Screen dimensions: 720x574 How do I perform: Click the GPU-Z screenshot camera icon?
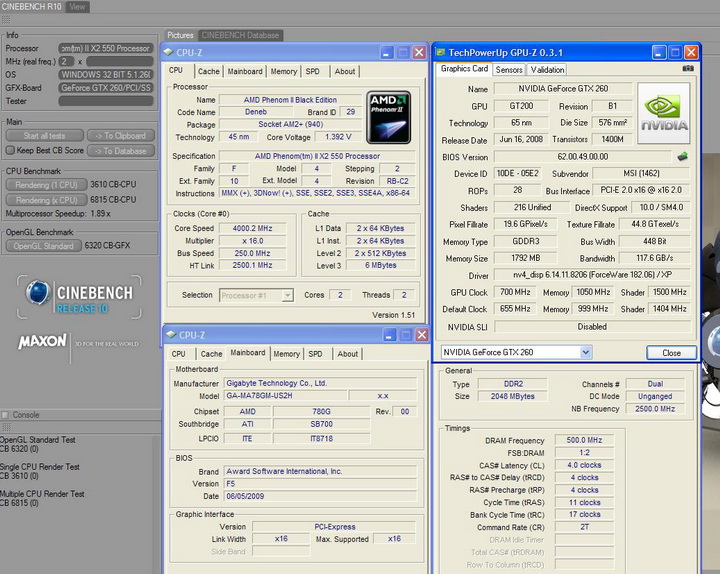click(687, 69)
